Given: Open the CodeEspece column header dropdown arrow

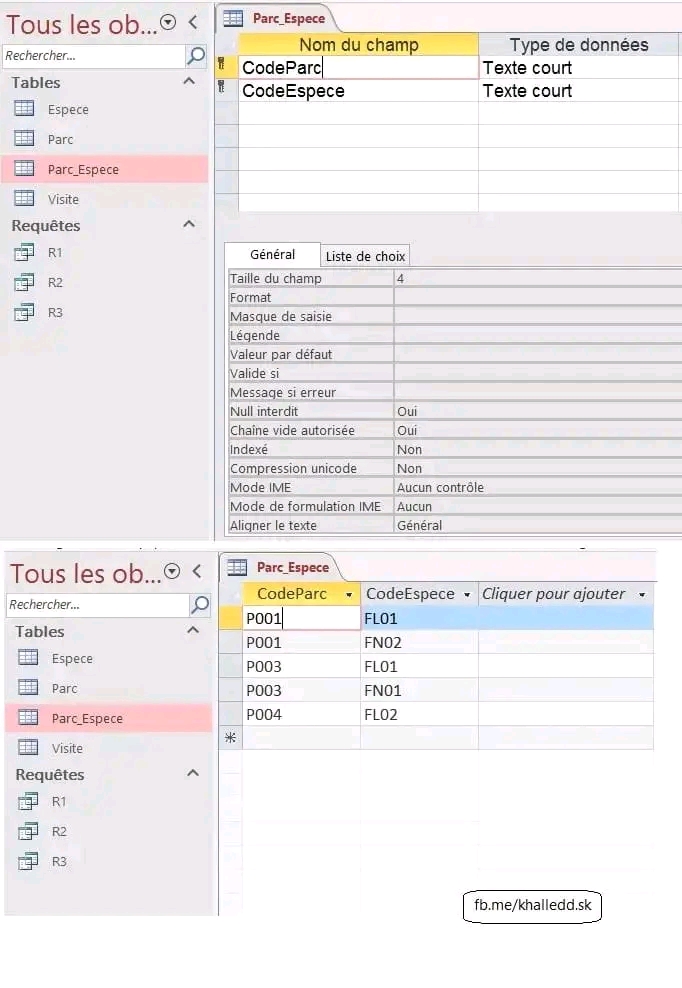Looking at the screenshot, I should (466, 595).
